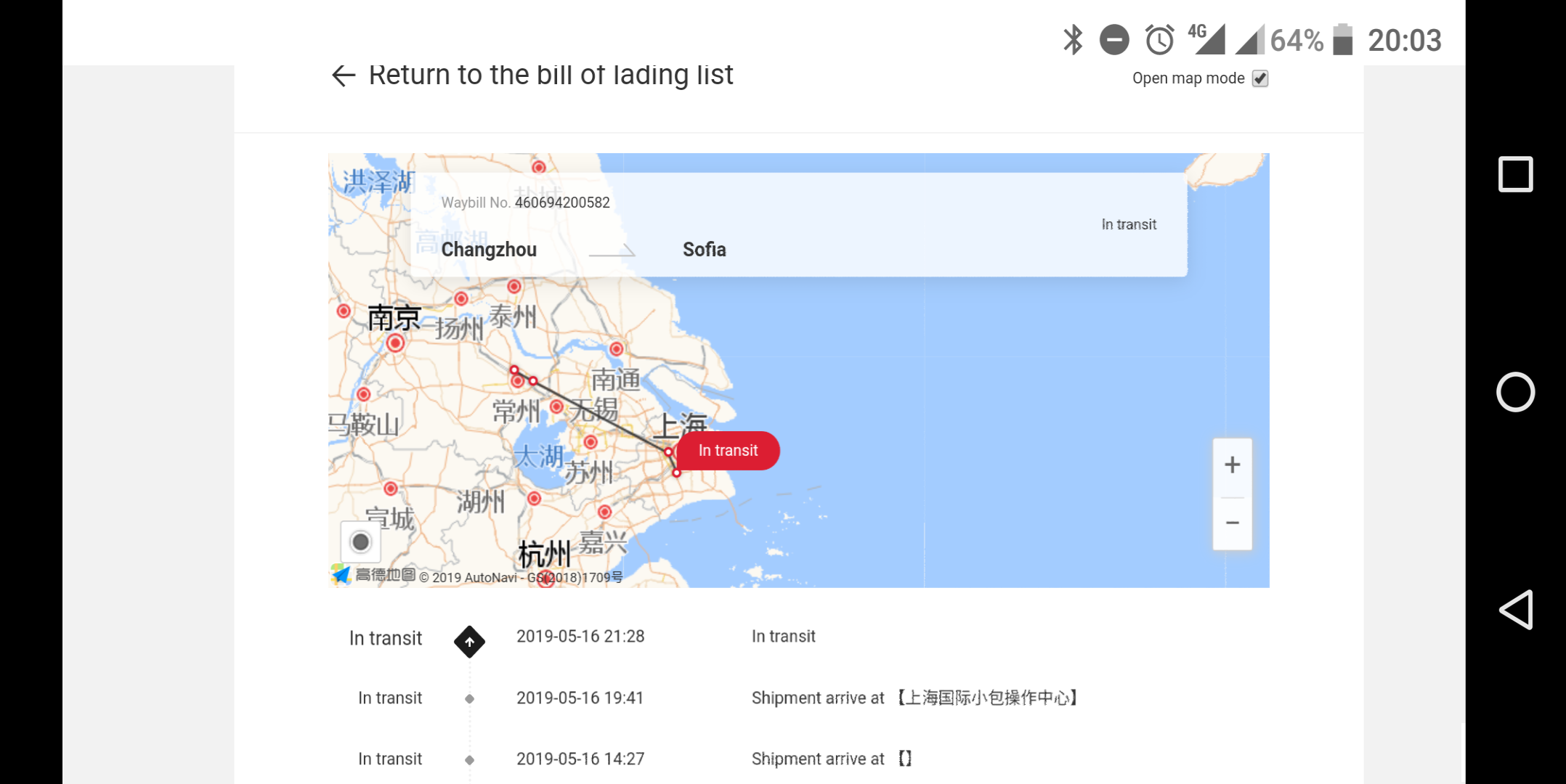
Task: Click the Sofia destination label
Action: point(704,250)
